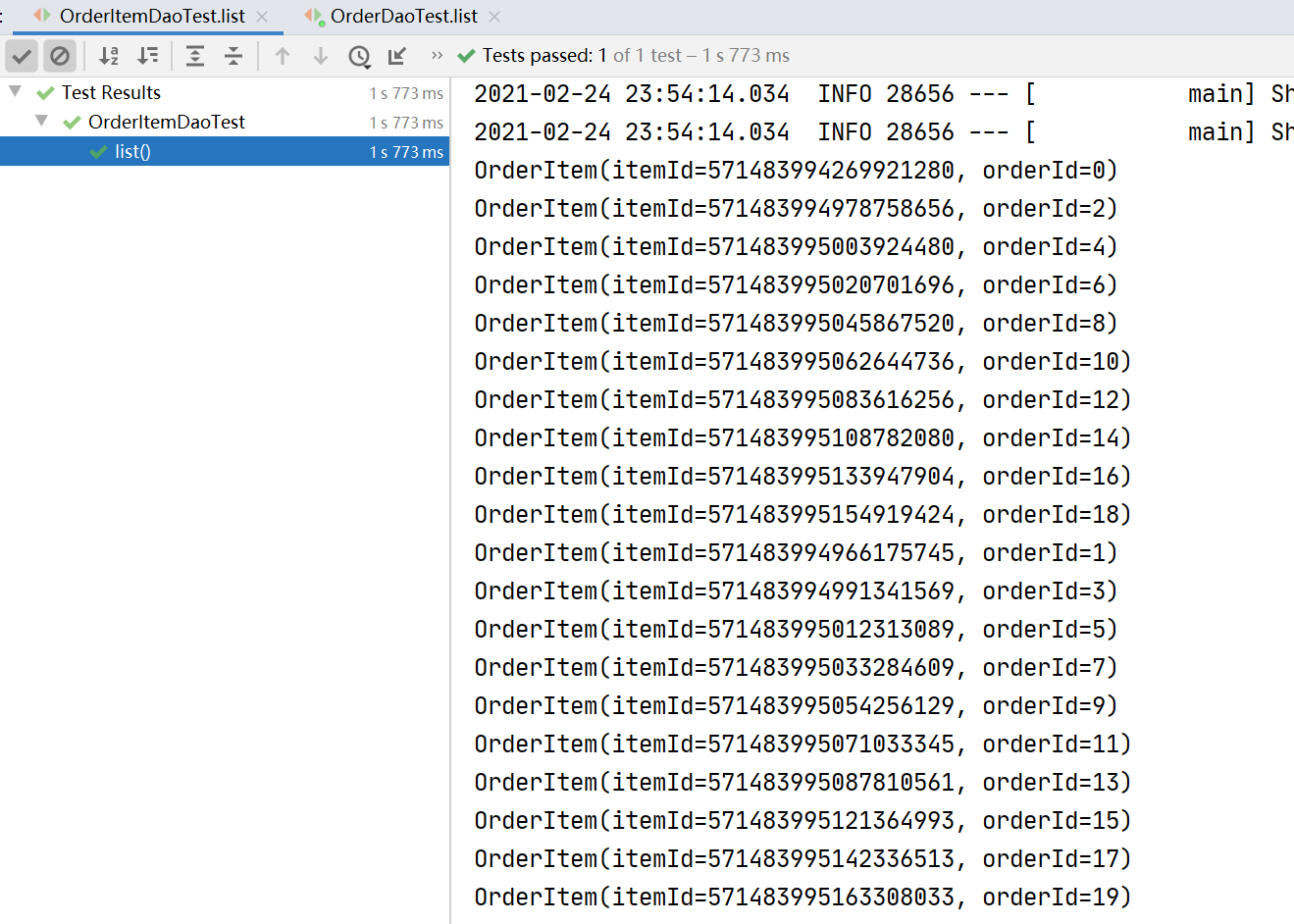Toggle the Show Ignored tests button
1294x924 pixels.
(x=60, y=56)
